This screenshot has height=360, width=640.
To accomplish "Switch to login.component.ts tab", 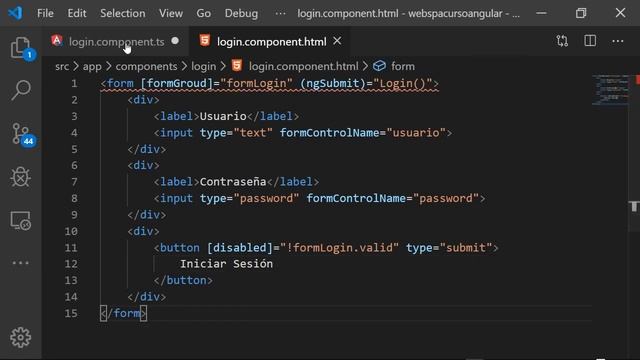I will (x=116, y=42).
